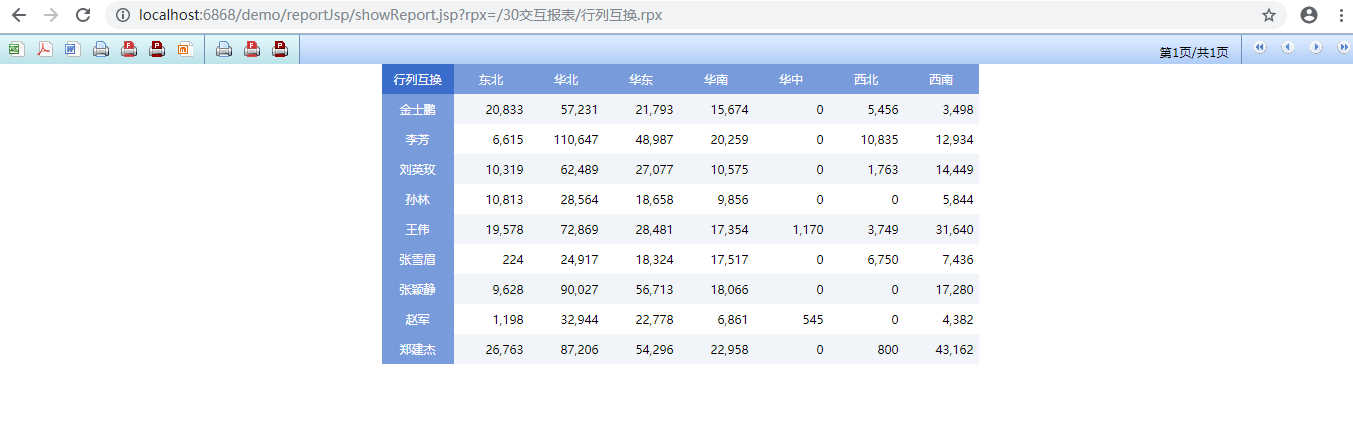Click the 赵军 row label
This screenshot has height=429, width=1353.
pos(418,319)
